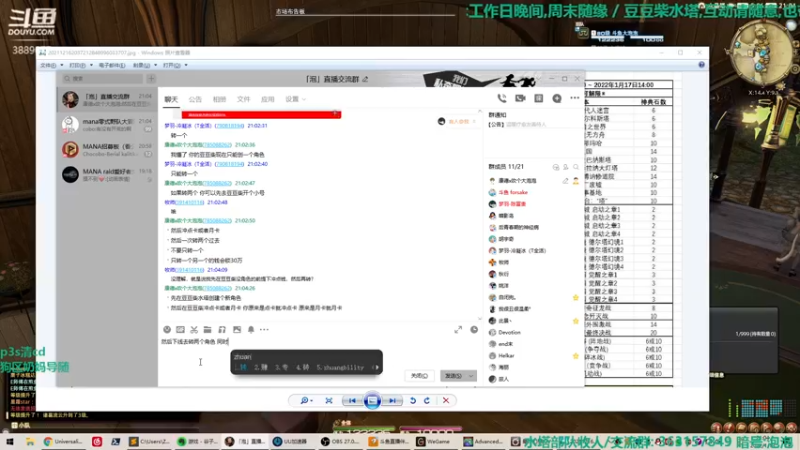Click the 关闭 close chat button
800x450 pixels.
tap(419, 376)
